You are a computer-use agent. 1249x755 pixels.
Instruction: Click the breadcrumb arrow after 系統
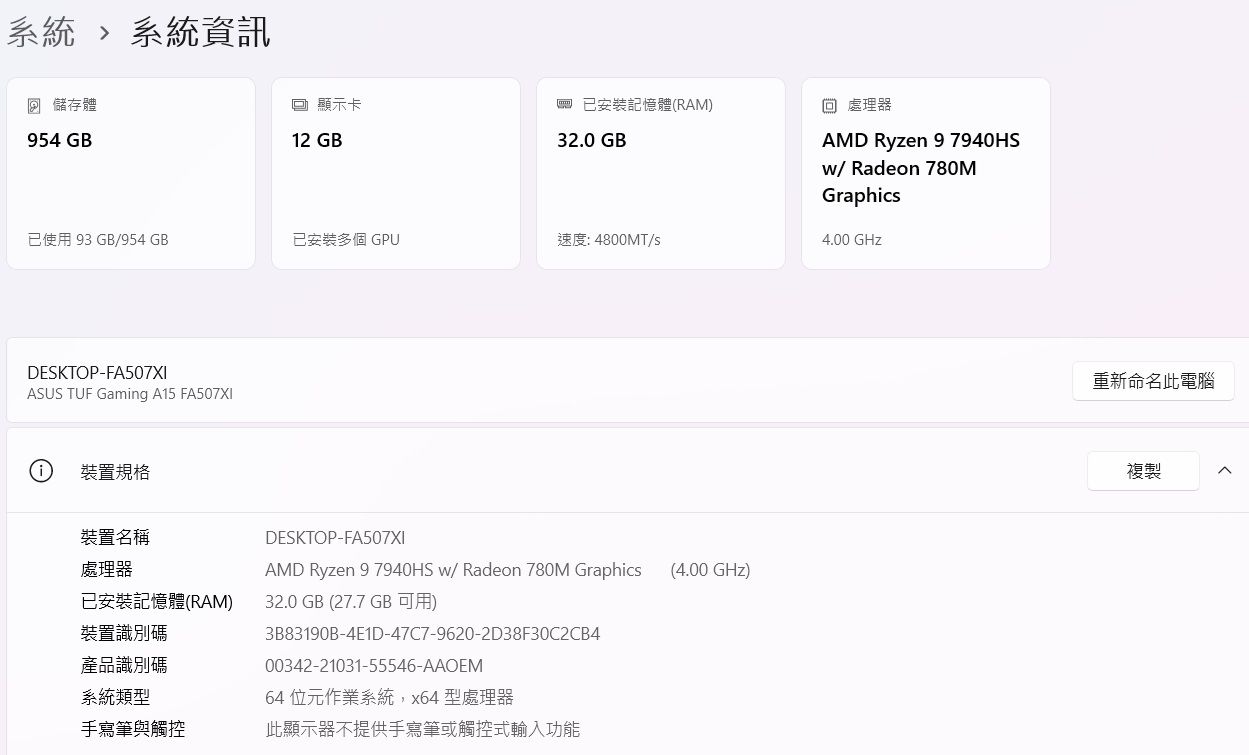point(104,33)
